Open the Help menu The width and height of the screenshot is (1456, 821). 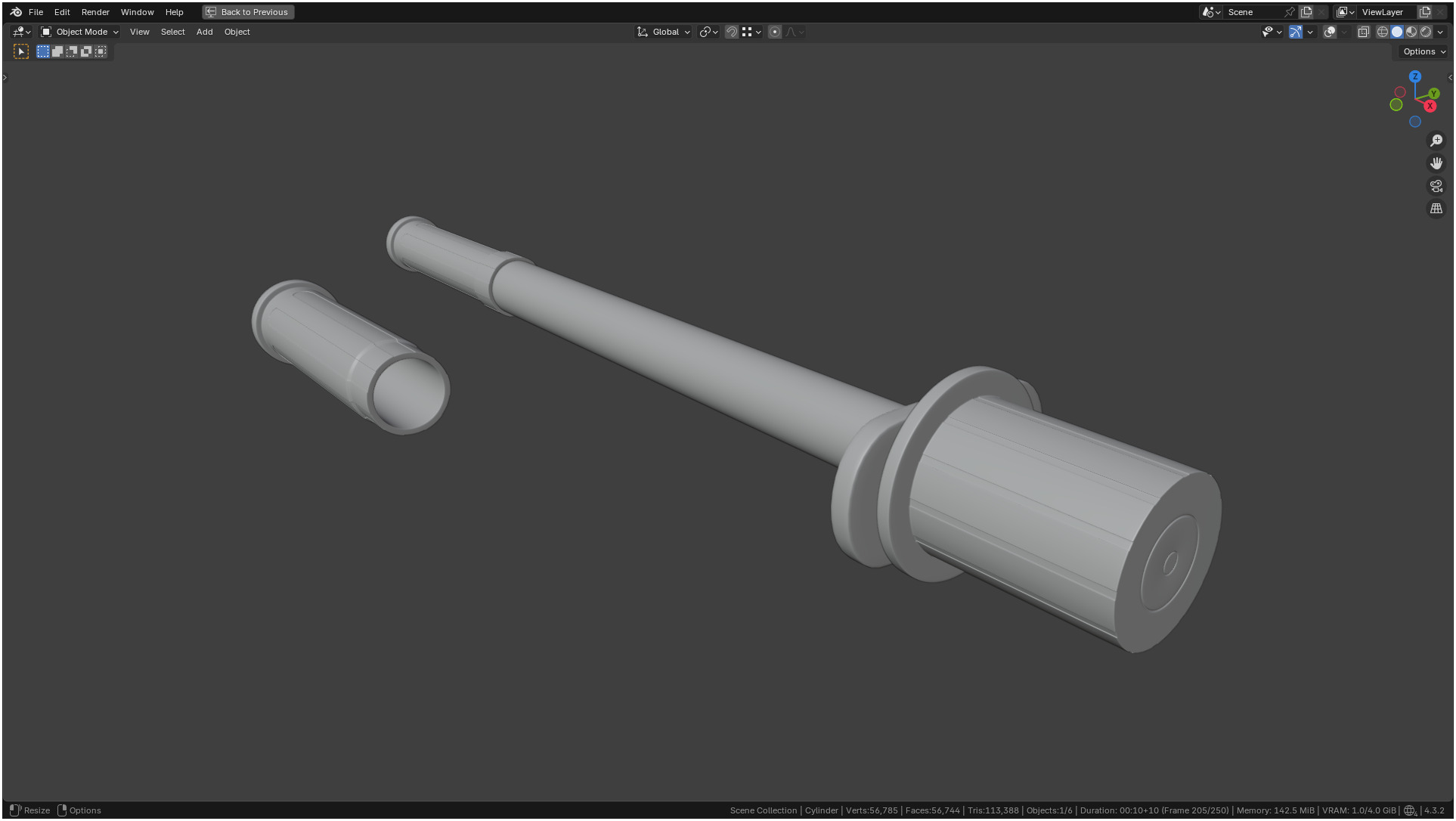coord(174,12)
